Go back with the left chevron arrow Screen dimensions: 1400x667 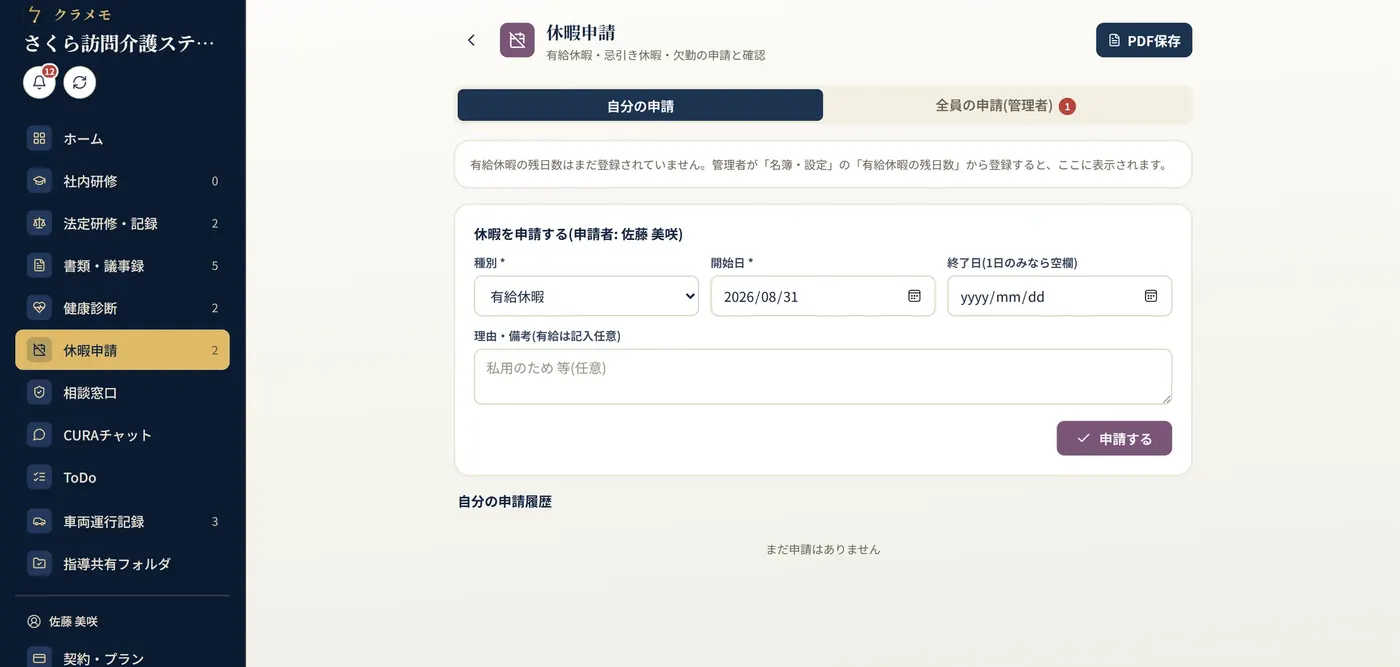tap(472, 40)
